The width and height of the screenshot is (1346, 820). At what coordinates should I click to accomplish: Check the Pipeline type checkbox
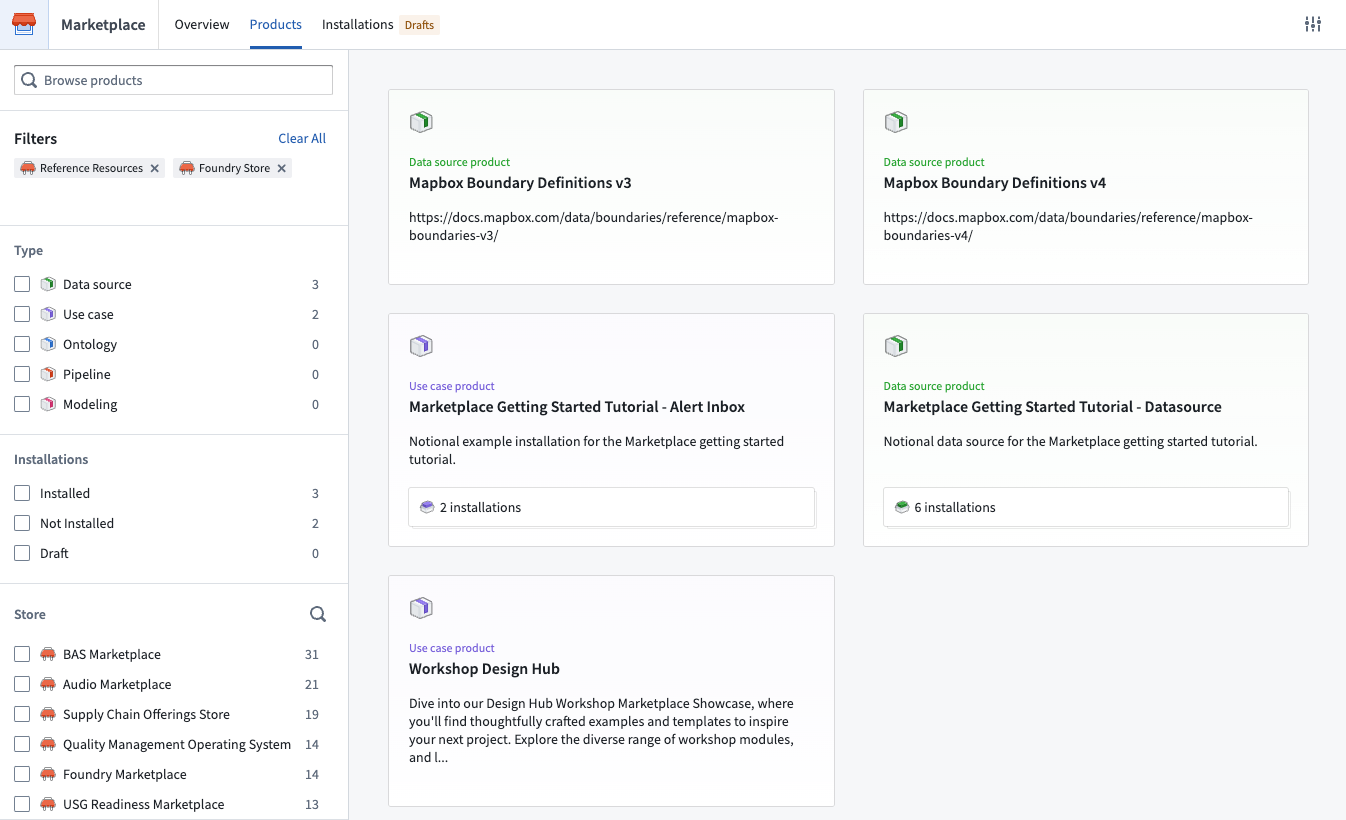coord(22,374)
